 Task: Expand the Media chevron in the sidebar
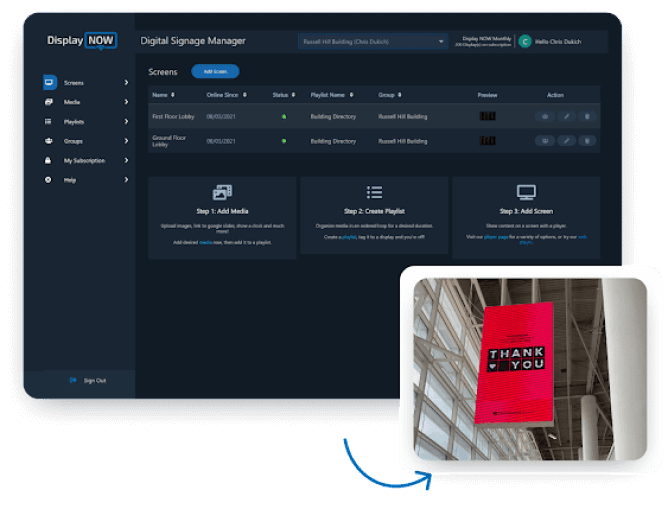[x=126, y=102]
